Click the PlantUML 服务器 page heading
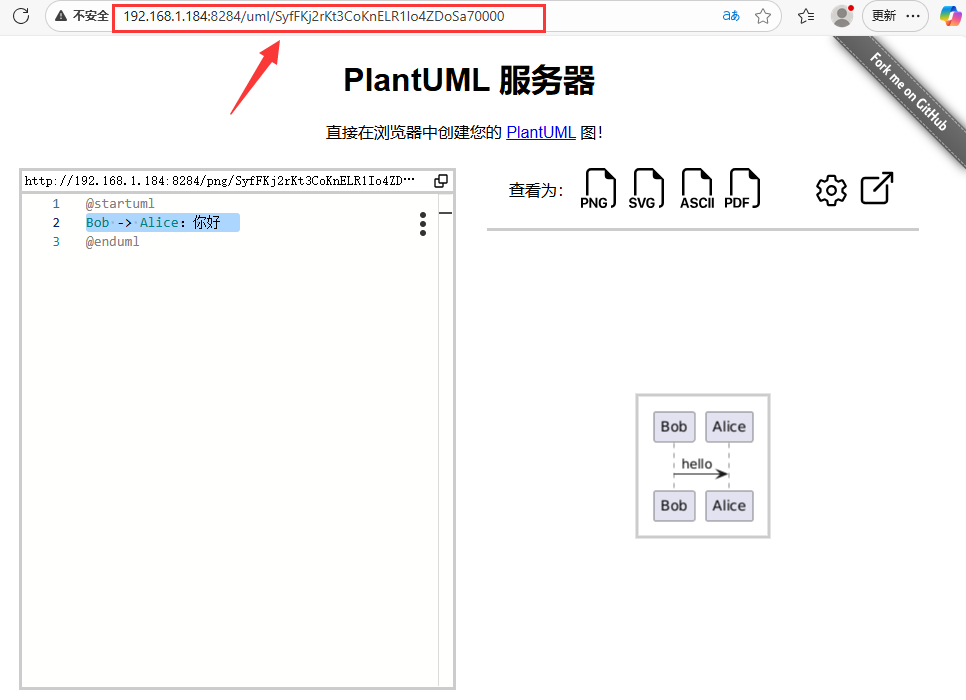Viewport: 966px width, 700px height. coord(469,81)
